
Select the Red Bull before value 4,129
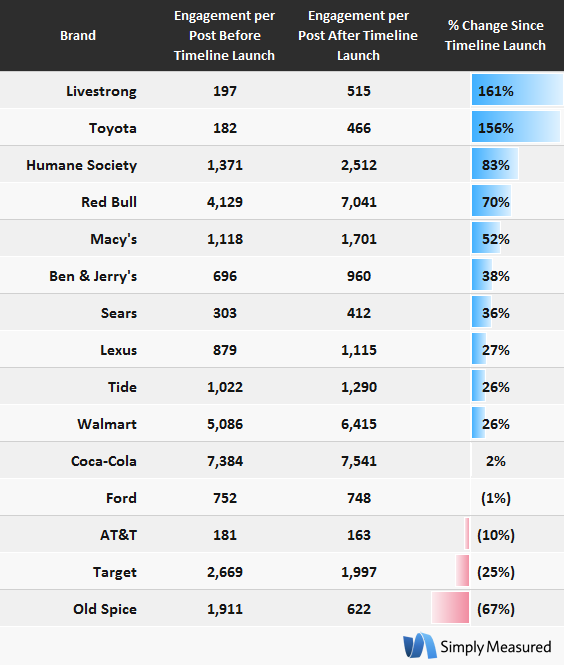pyautogui.click(x=225, y=202)
